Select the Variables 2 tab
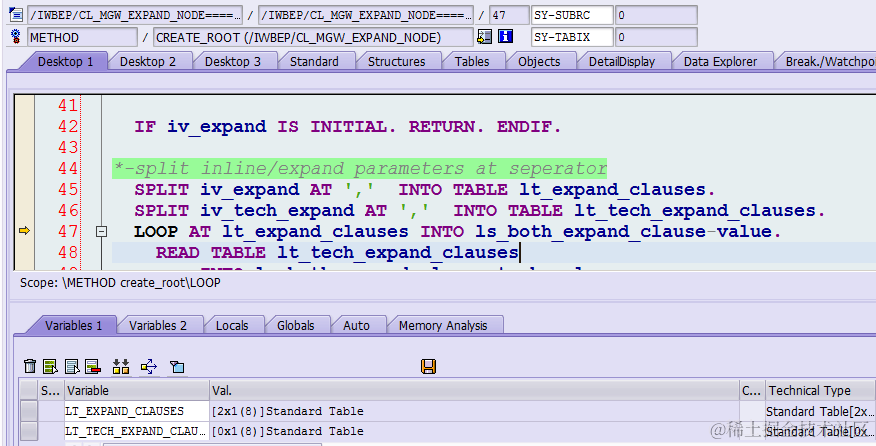 tap(158, 325)
